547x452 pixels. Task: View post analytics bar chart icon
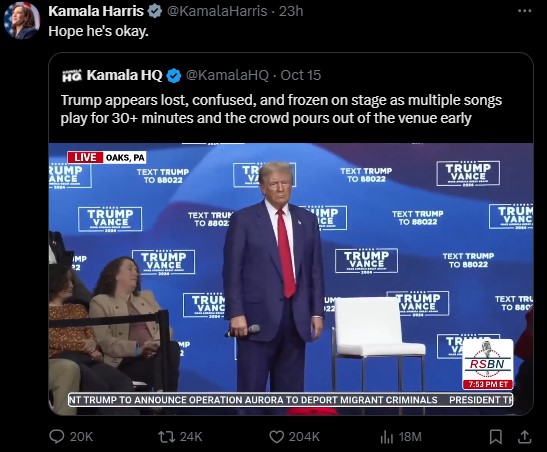coord(387,437)
